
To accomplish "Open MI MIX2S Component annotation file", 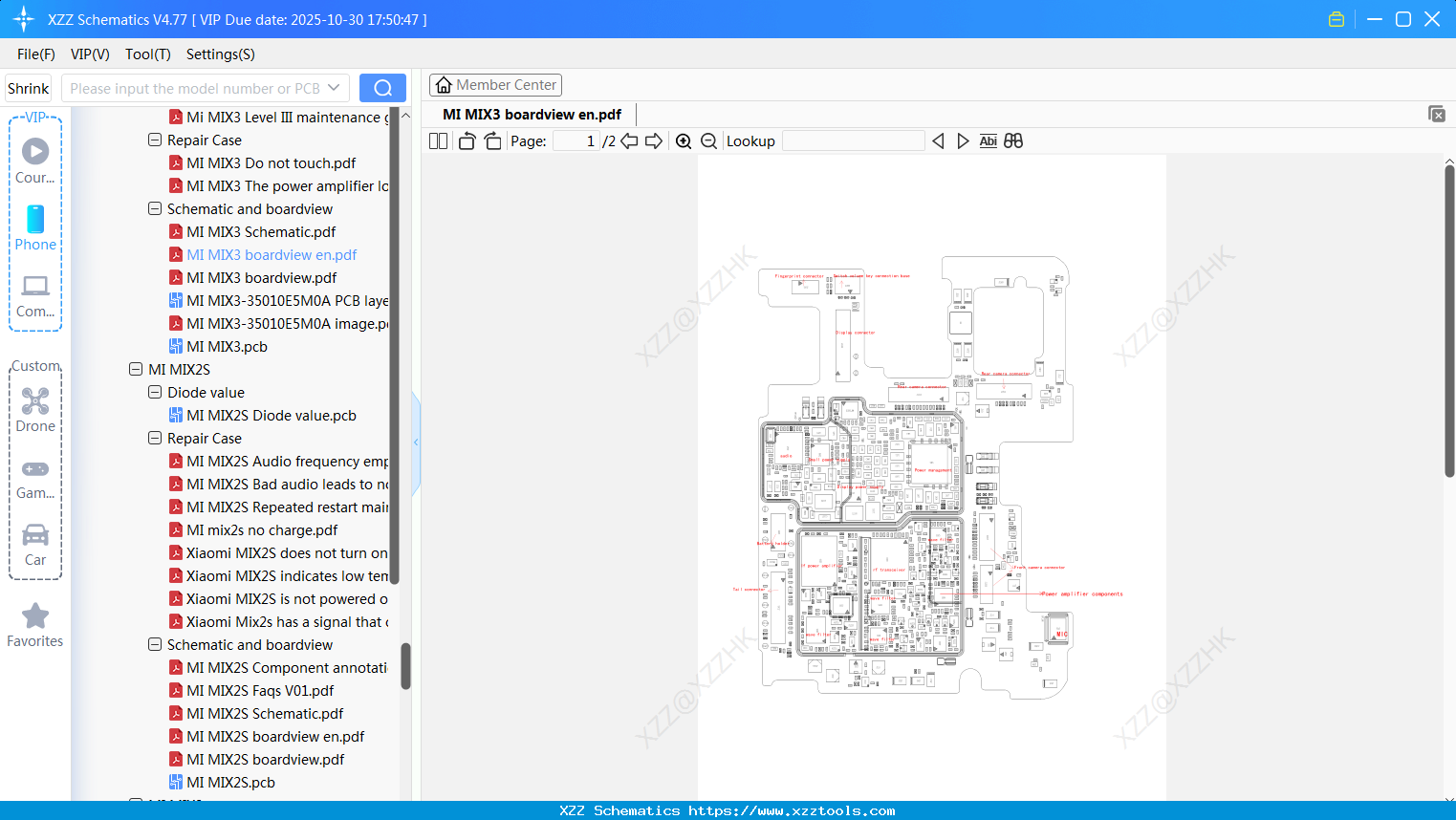I will tap(278, 668).
